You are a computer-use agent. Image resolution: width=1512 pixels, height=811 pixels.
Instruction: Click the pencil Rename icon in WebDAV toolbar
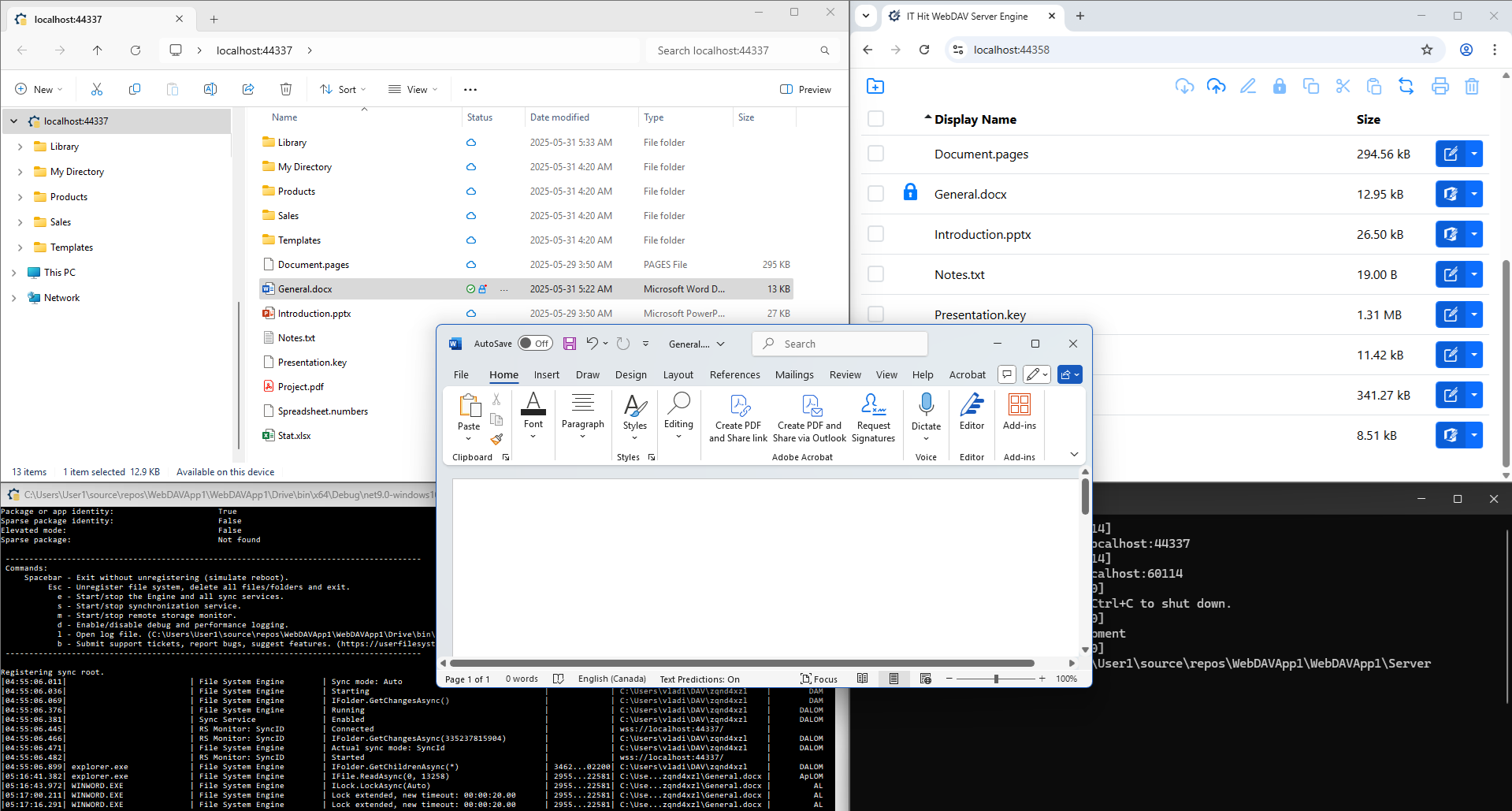(x=1248, y=86)
